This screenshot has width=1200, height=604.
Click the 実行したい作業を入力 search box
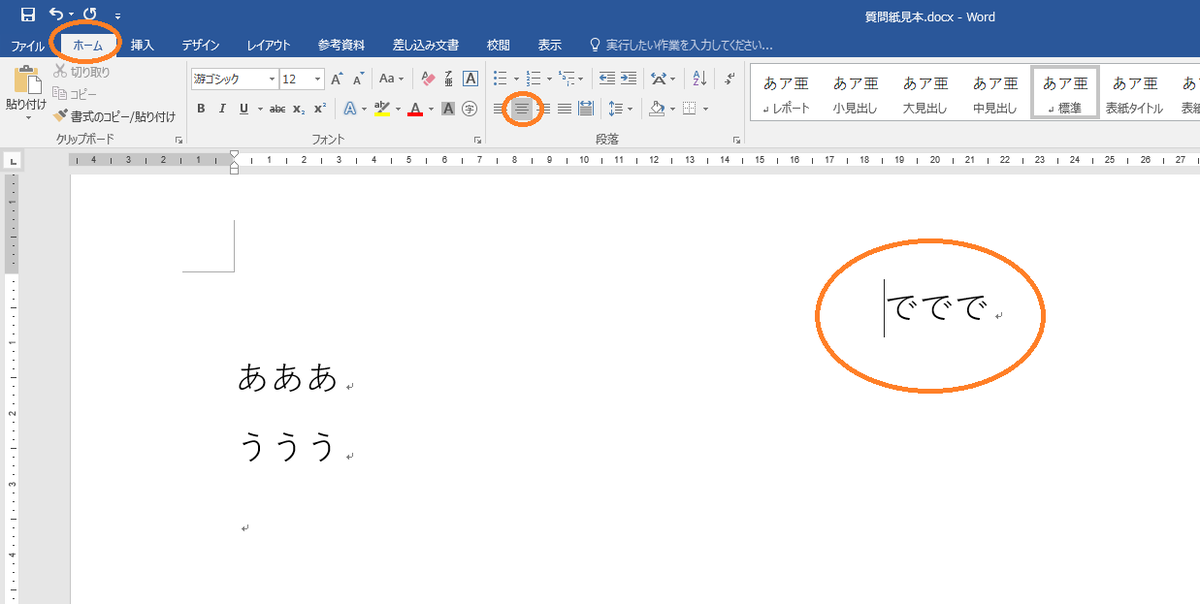pyautogui.click(x=681, y=45)
